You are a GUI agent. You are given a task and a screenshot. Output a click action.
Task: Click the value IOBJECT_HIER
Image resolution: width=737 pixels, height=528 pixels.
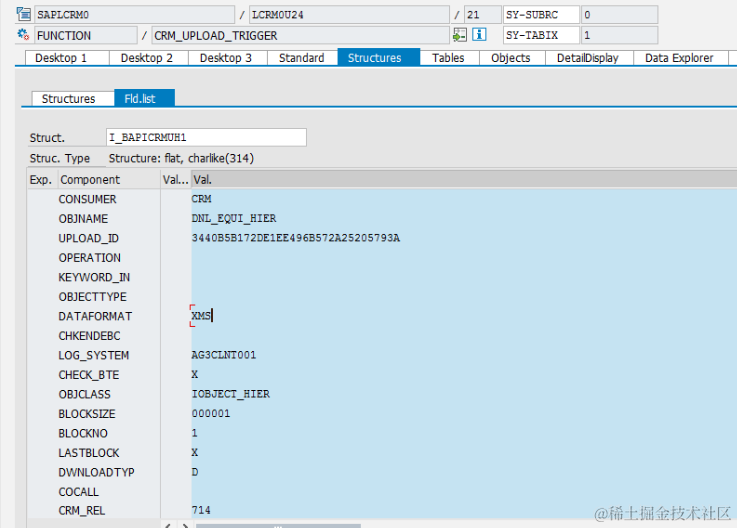tap(230, 394)
